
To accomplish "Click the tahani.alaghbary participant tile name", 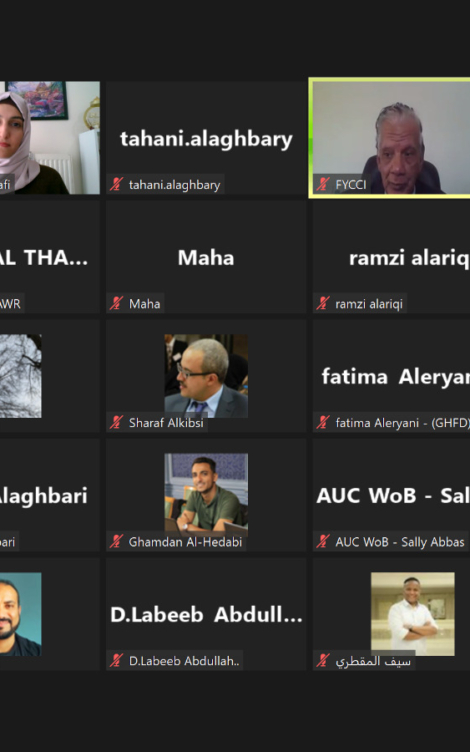I will pos(206,140).
